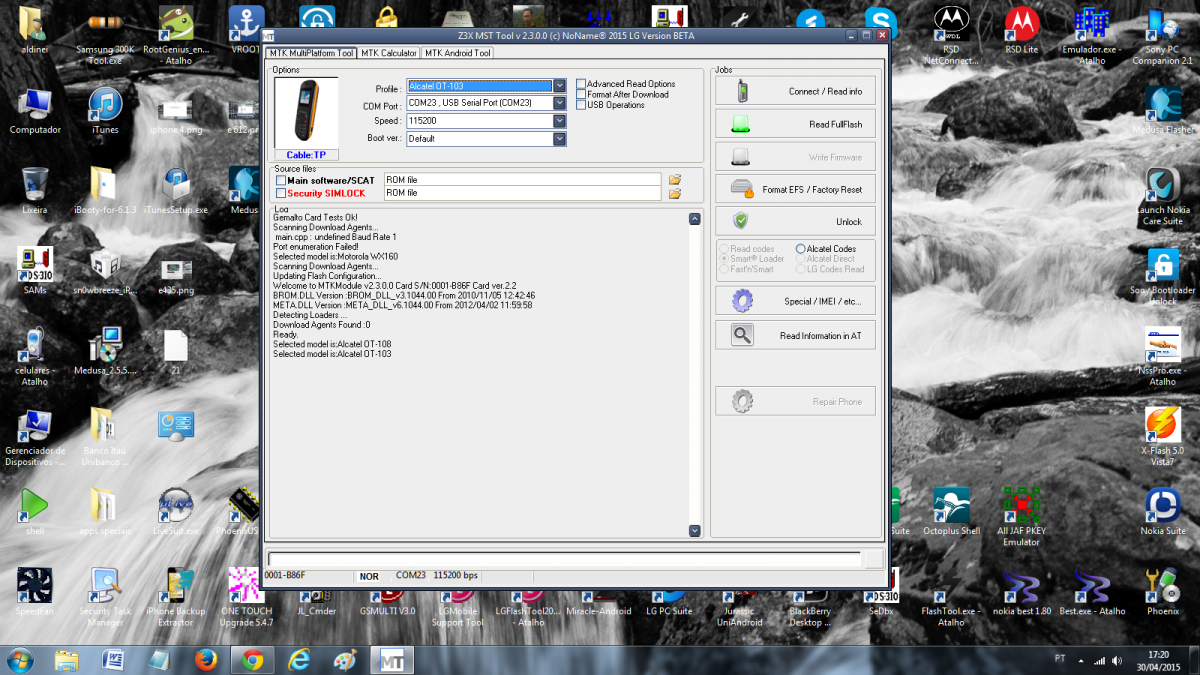Tick the Format After Download checkbox

click(581, 94)
